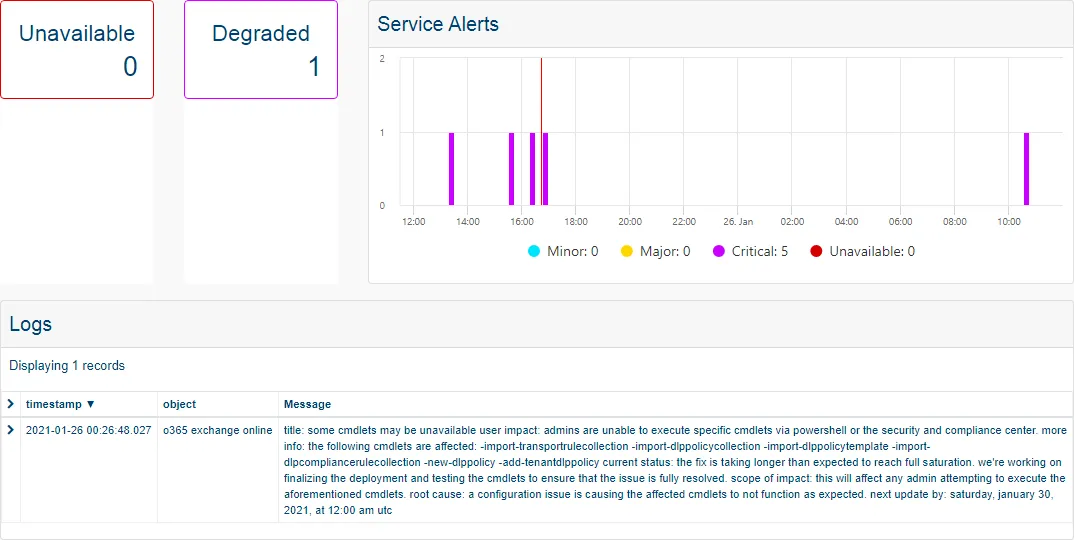Viewport: 1074px width, 540px height.
Task: Open the Unavailable status card
Action: pos(77,49)
